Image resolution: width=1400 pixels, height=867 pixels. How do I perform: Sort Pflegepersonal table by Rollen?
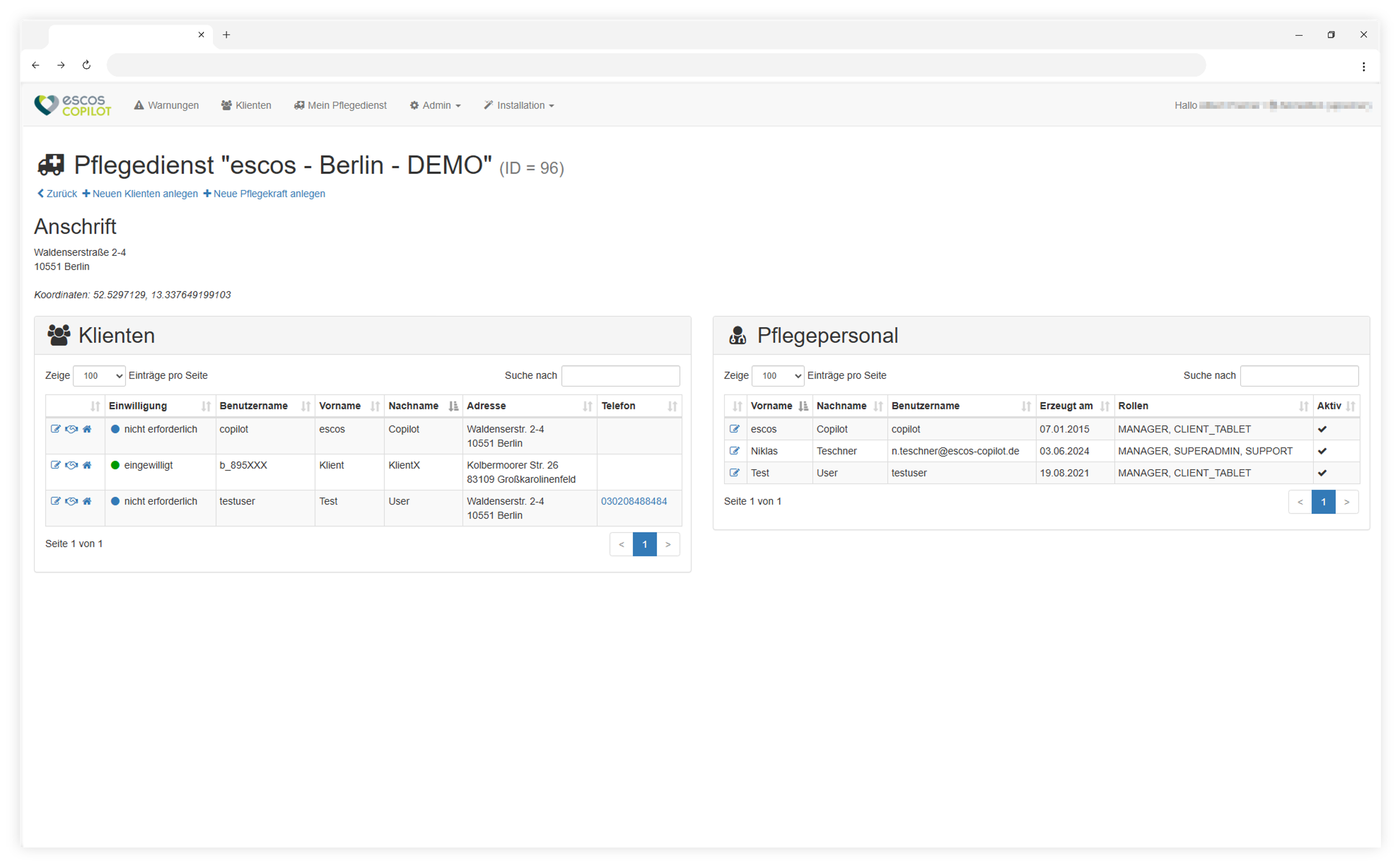pos(1214,406)
